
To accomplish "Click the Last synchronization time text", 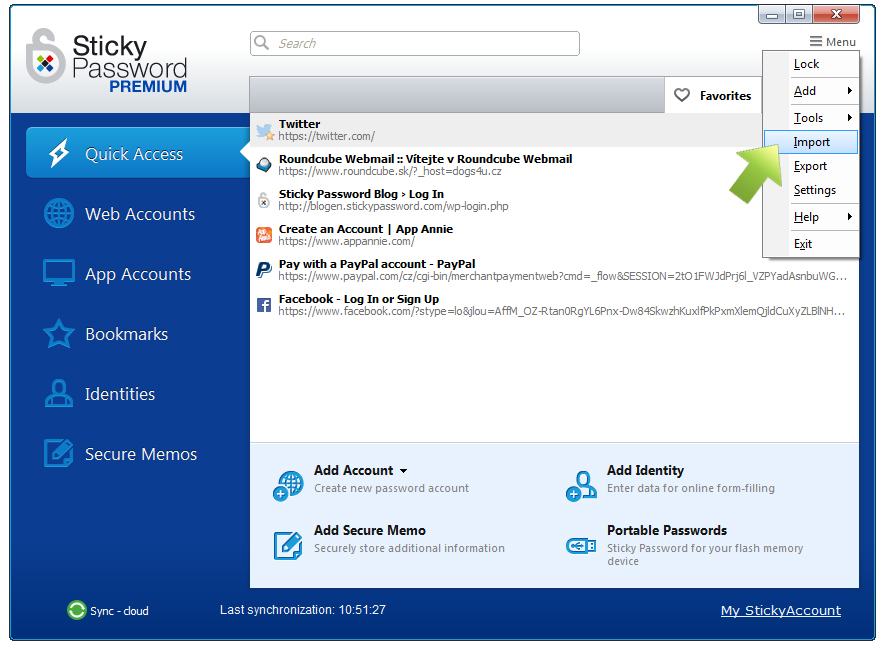I will pyautogui.click(x=303, y=609).
